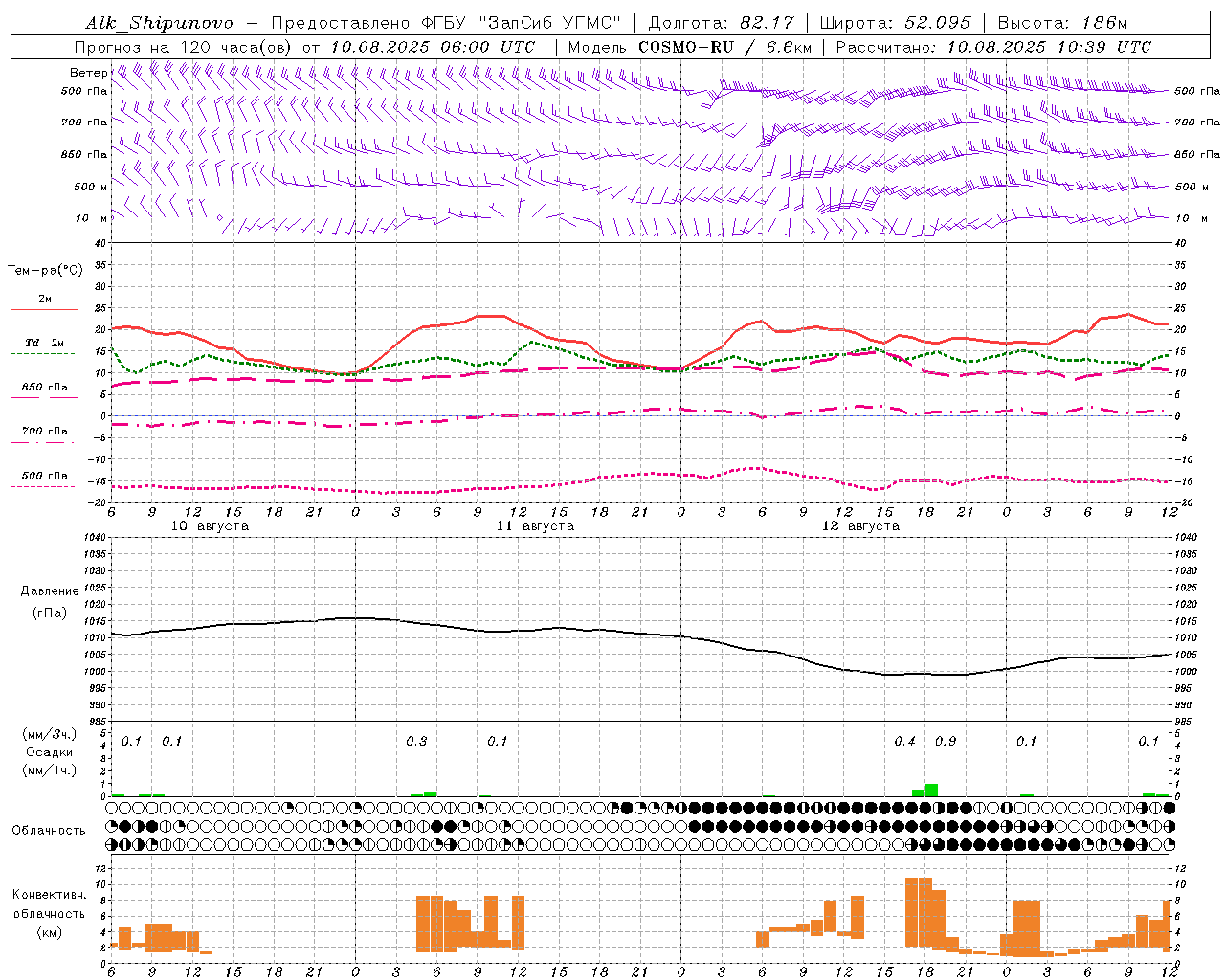Click '500 гПа' label in temperature legend

45,475
